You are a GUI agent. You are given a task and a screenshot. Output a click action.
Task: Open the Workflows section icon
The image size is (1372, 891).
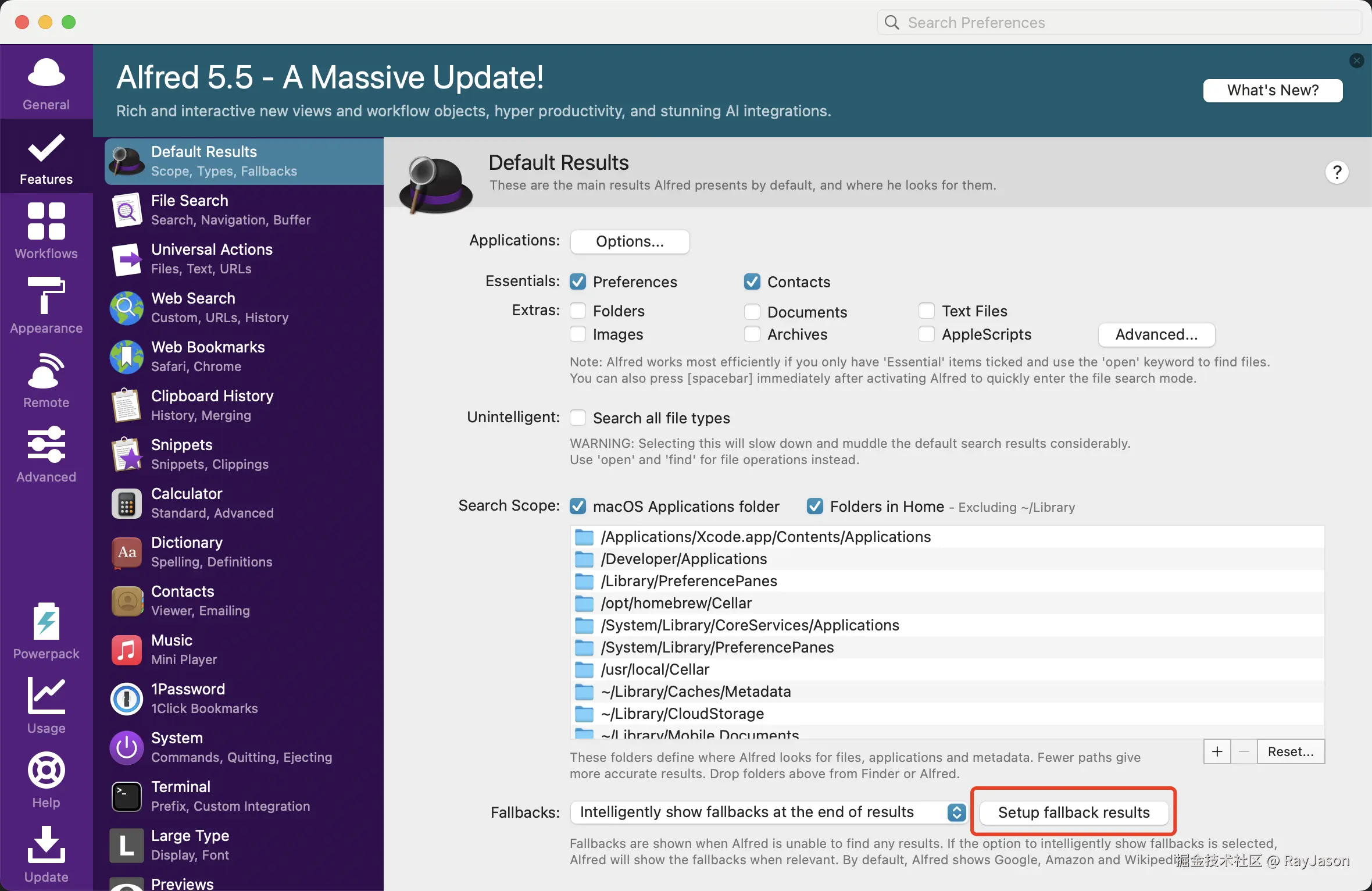point(46,222)
